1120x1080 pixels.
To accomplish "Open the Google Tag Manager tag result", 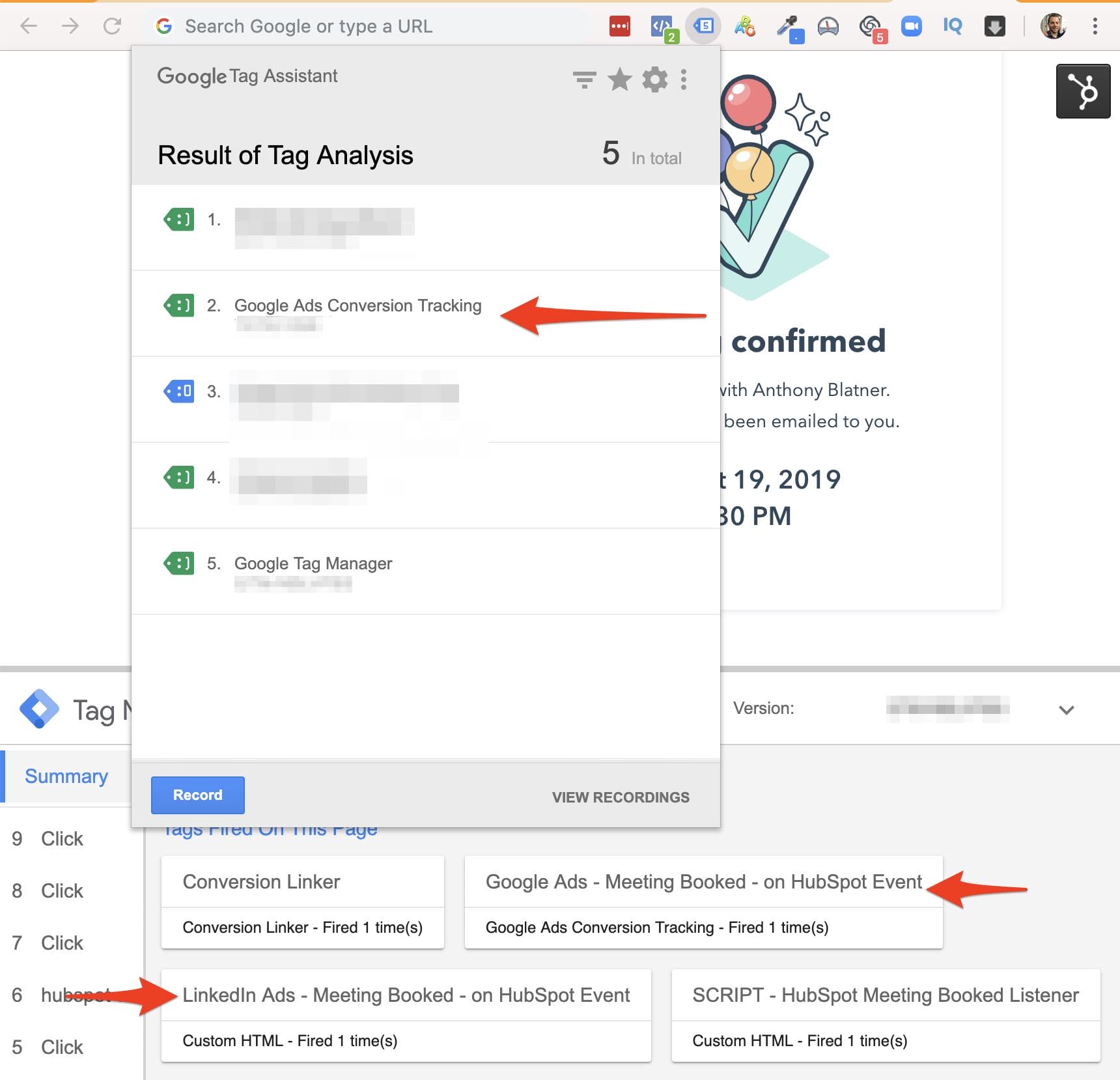I will [426, 572].
